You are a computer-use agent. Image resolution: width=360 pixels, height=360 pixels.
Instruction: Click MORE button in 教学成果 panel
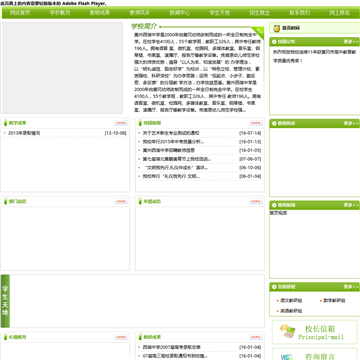point(121,123)
